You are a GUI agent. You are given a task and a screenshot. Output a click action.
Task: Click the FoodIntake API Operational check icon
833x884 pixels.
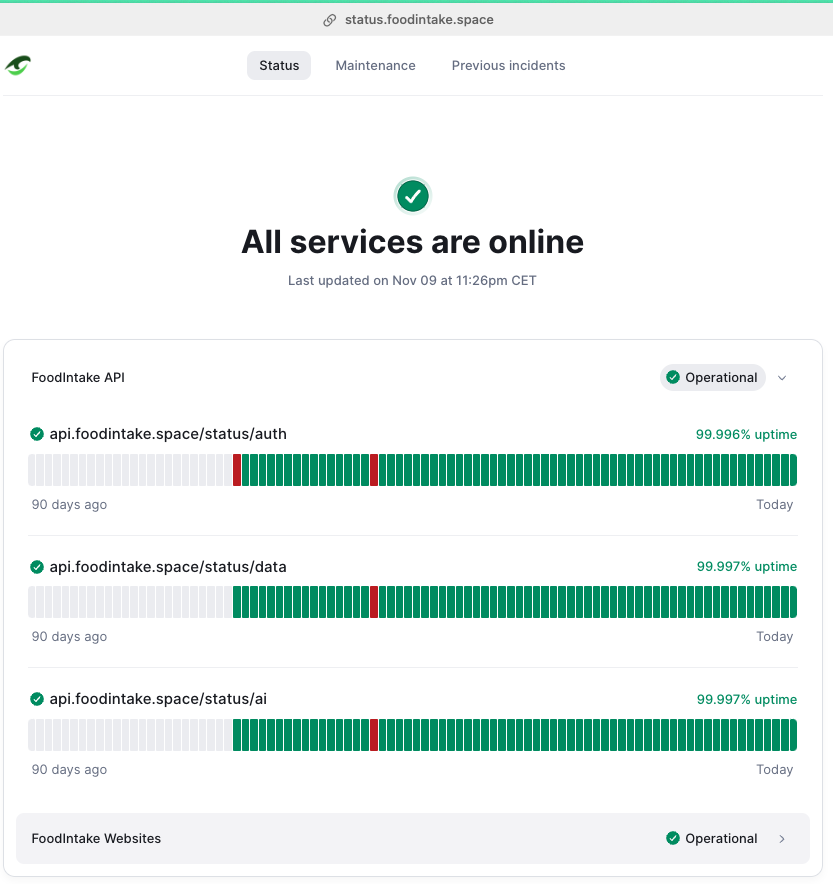tap(673, 378)
